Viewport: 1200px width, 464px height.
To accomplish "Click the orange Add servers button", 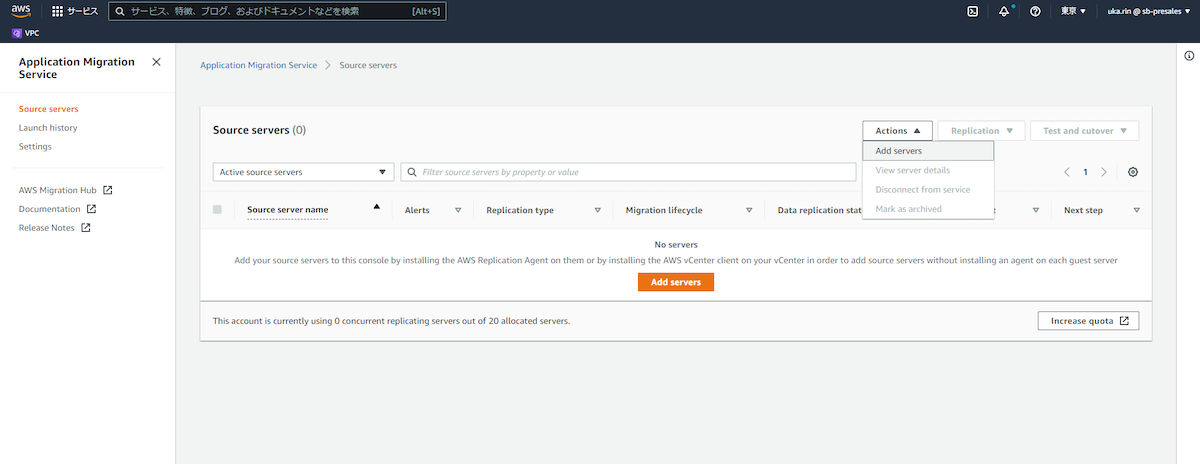I will click(675, 283).
